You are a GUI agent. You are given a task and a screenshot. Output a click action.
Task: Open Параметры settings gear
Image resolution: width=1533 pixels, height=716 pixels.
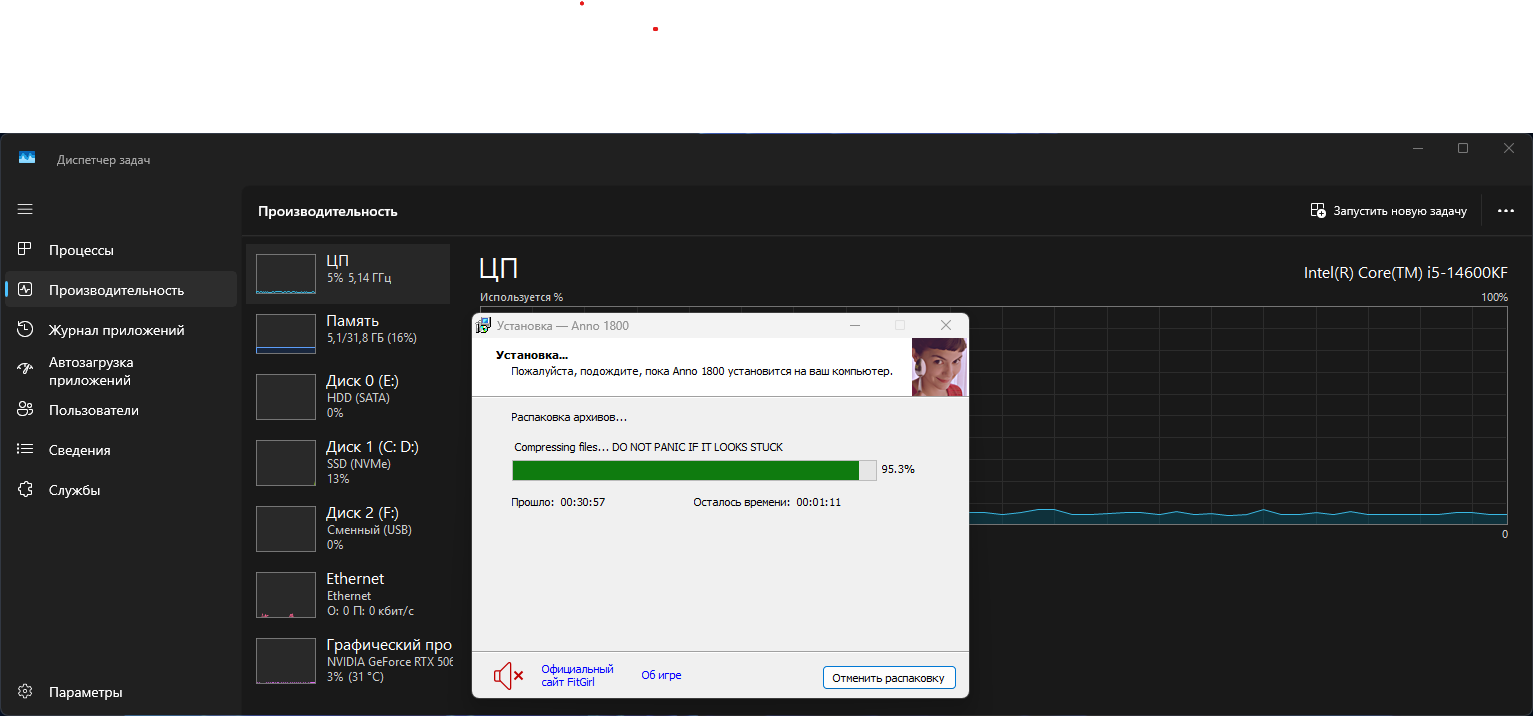pos(26,692)
